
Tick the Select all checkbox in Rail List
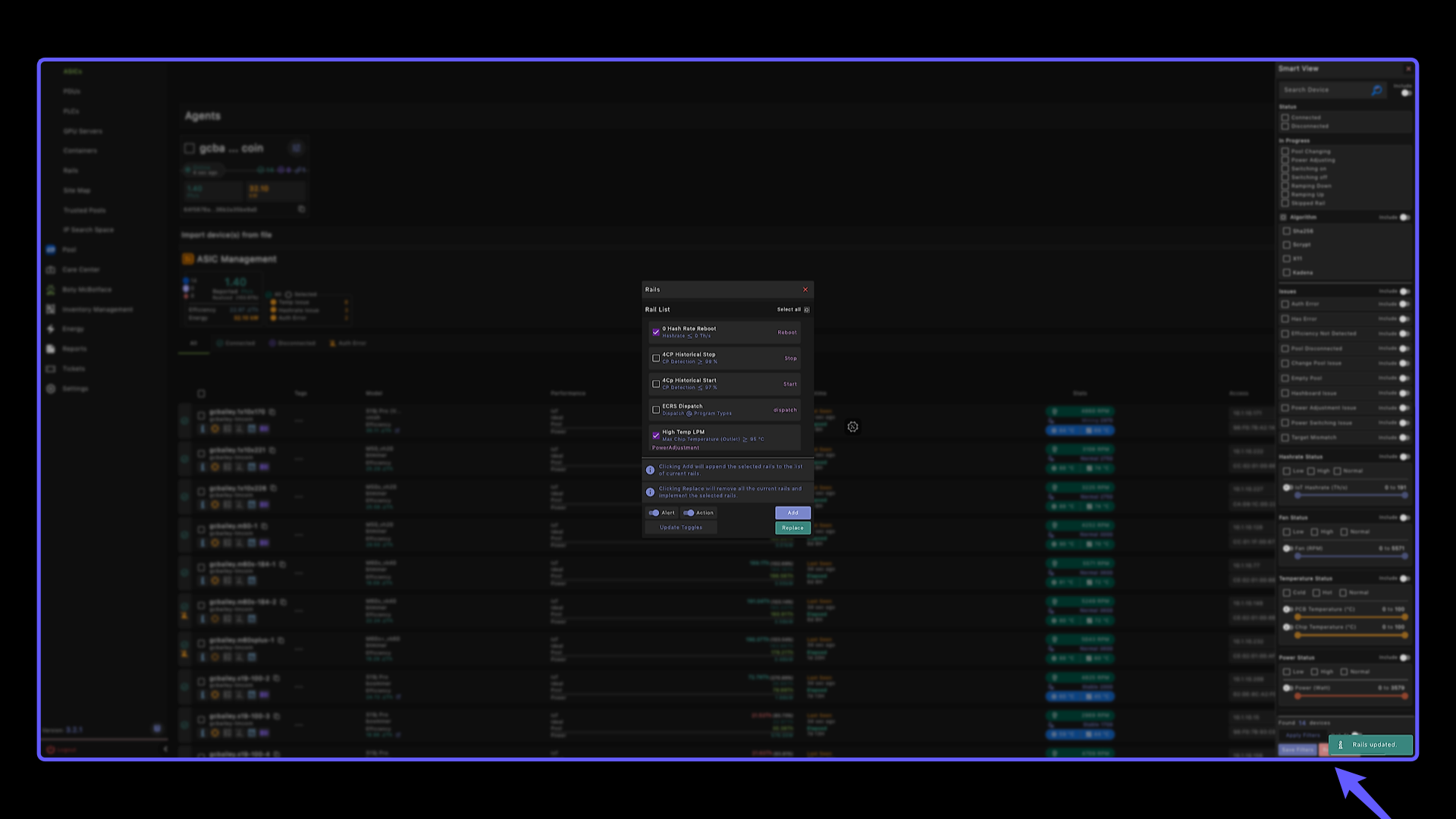[x=807, y=309]
